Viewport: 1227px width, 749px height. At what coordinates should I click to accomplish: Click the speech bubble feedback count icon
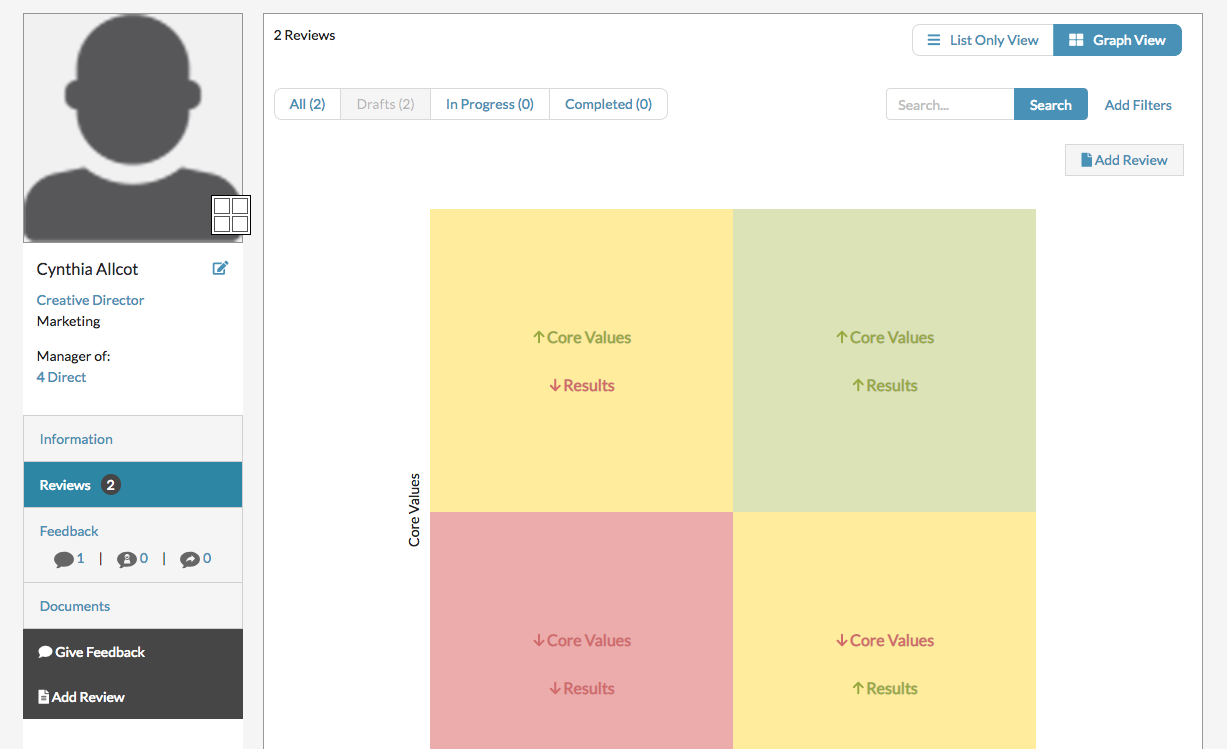64,560
